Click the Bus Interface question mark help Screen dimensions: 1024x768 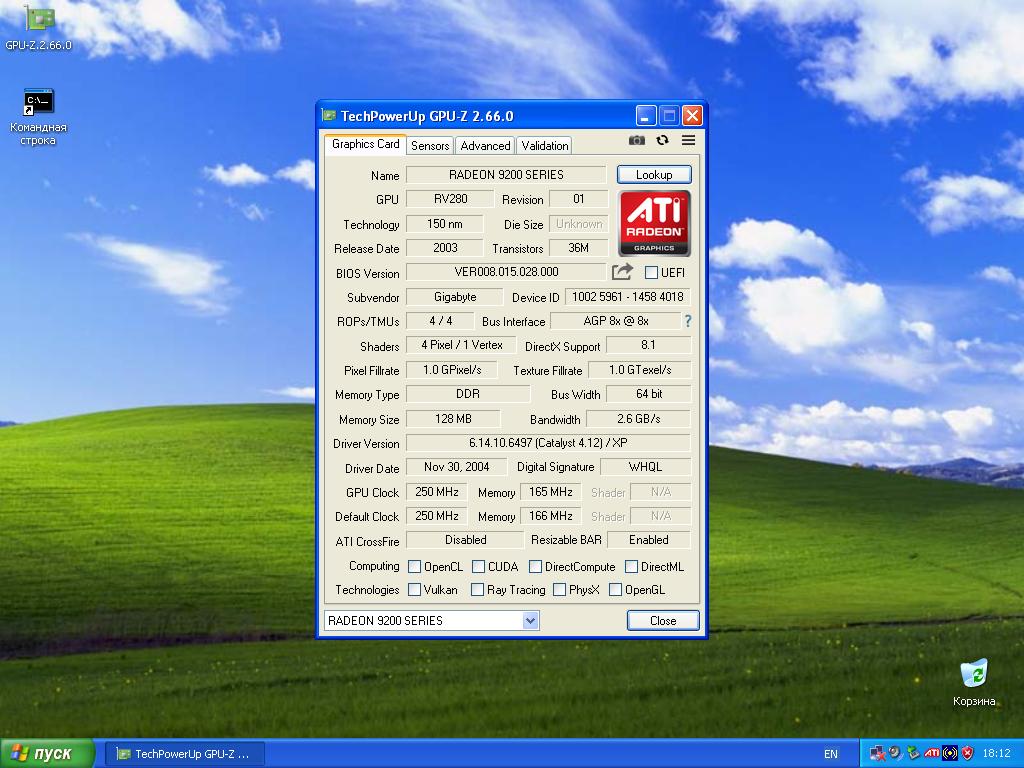coord(688,321)
